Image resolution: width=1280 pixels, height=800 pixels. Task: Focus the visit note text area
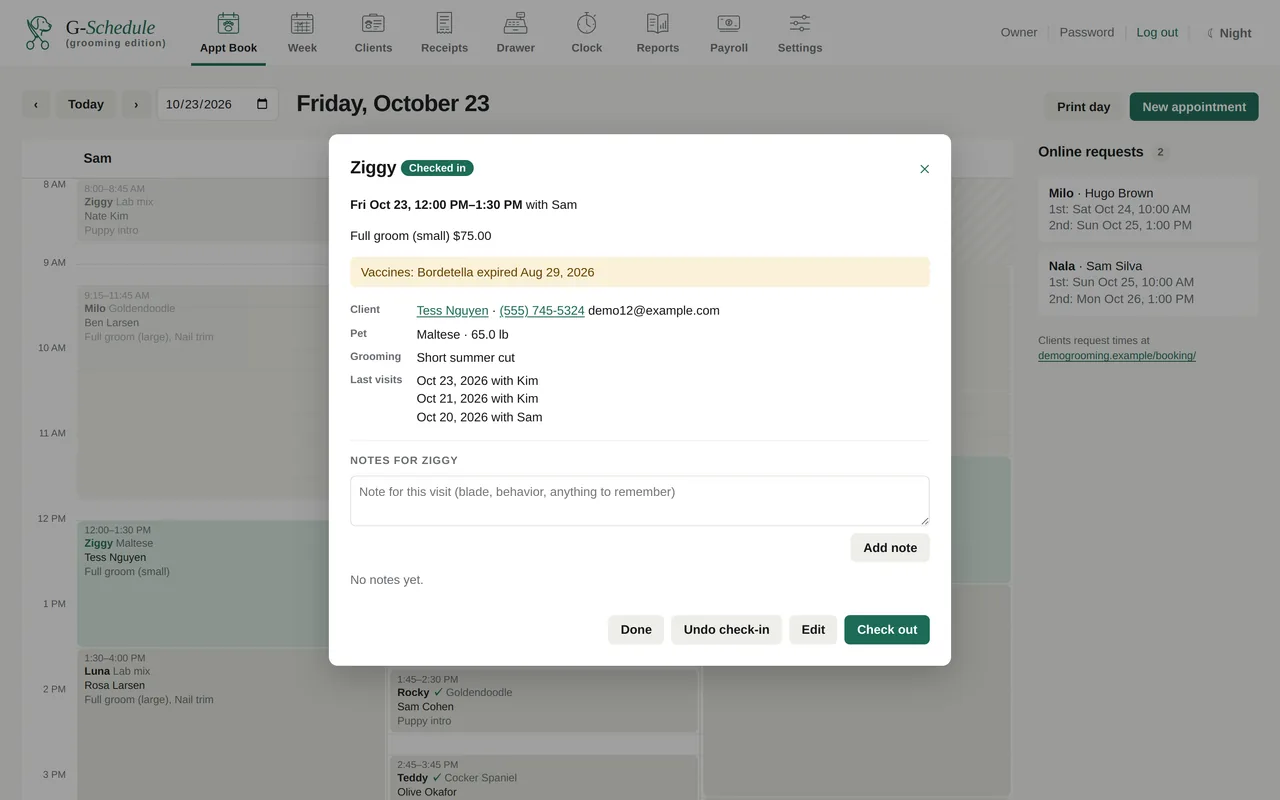pos(640,501)
